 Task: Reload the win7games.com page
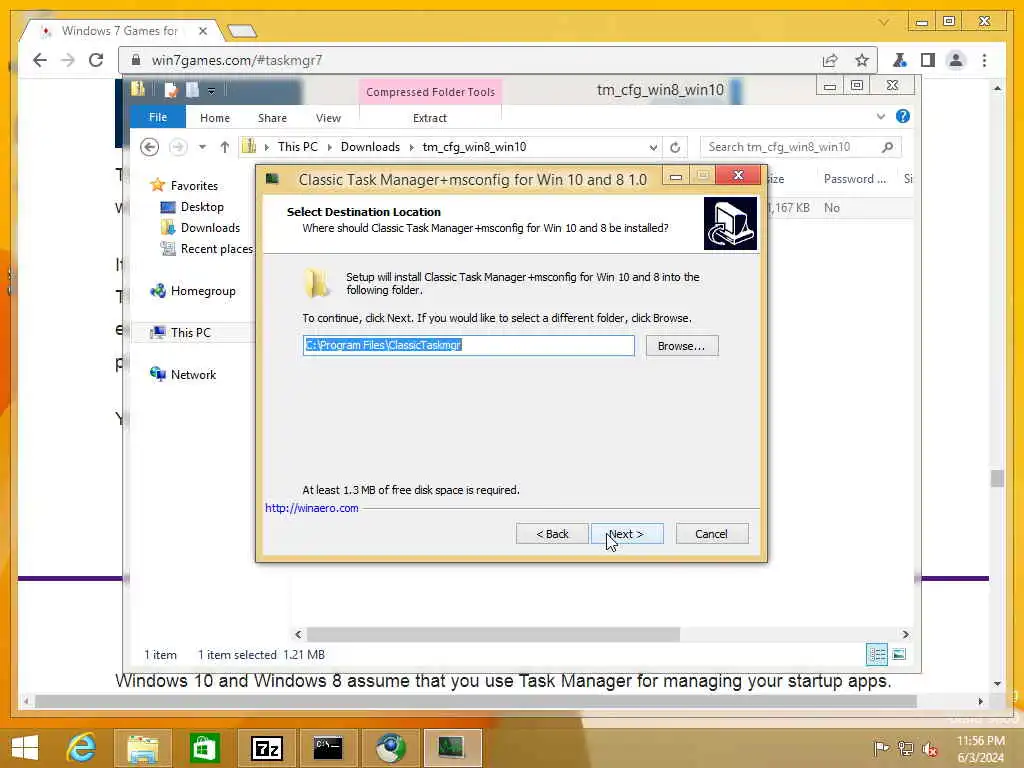pyautogui.click(x=96, y=60)
